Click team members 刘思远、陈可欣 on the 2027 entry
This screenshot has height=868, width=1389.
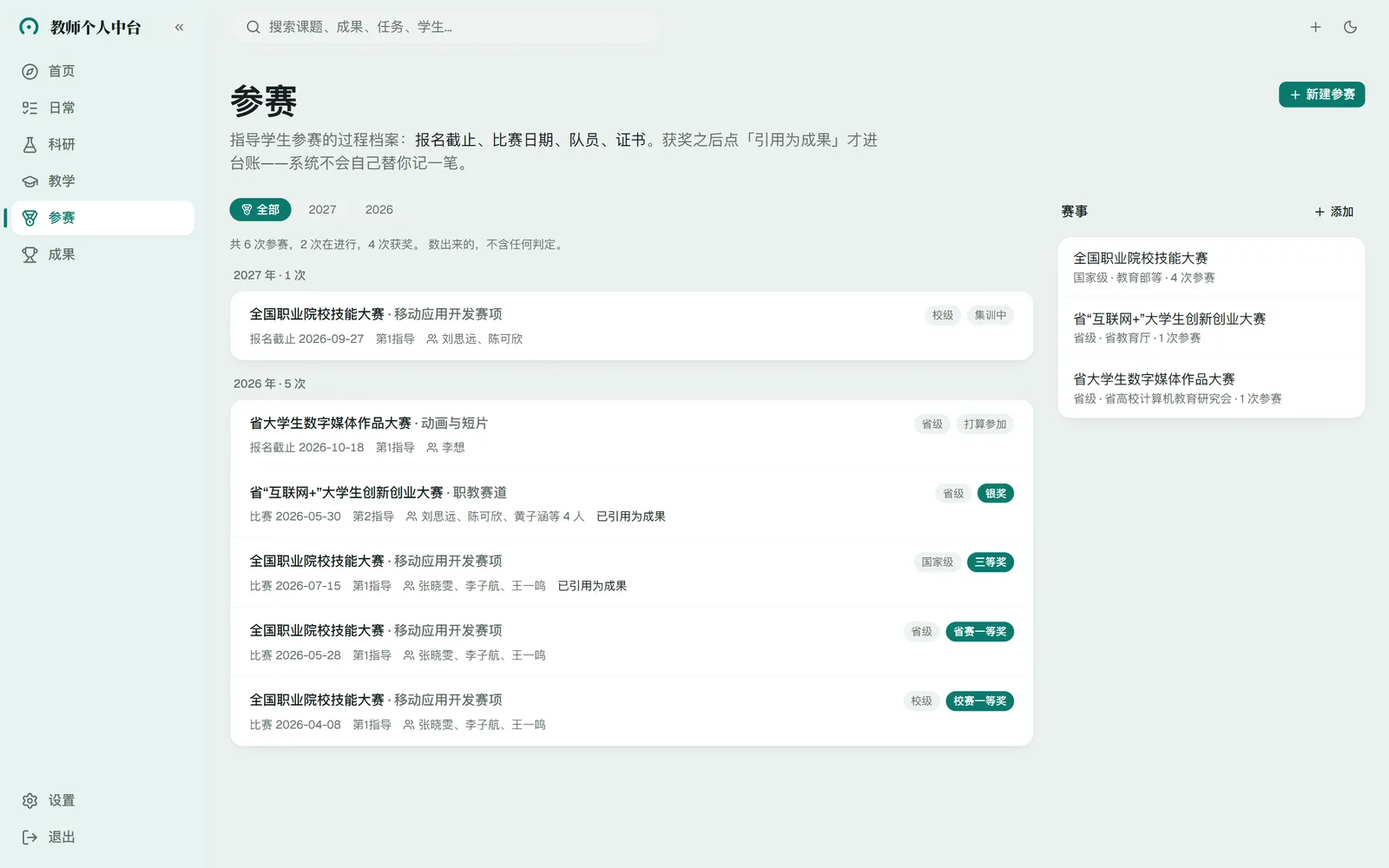475,339
